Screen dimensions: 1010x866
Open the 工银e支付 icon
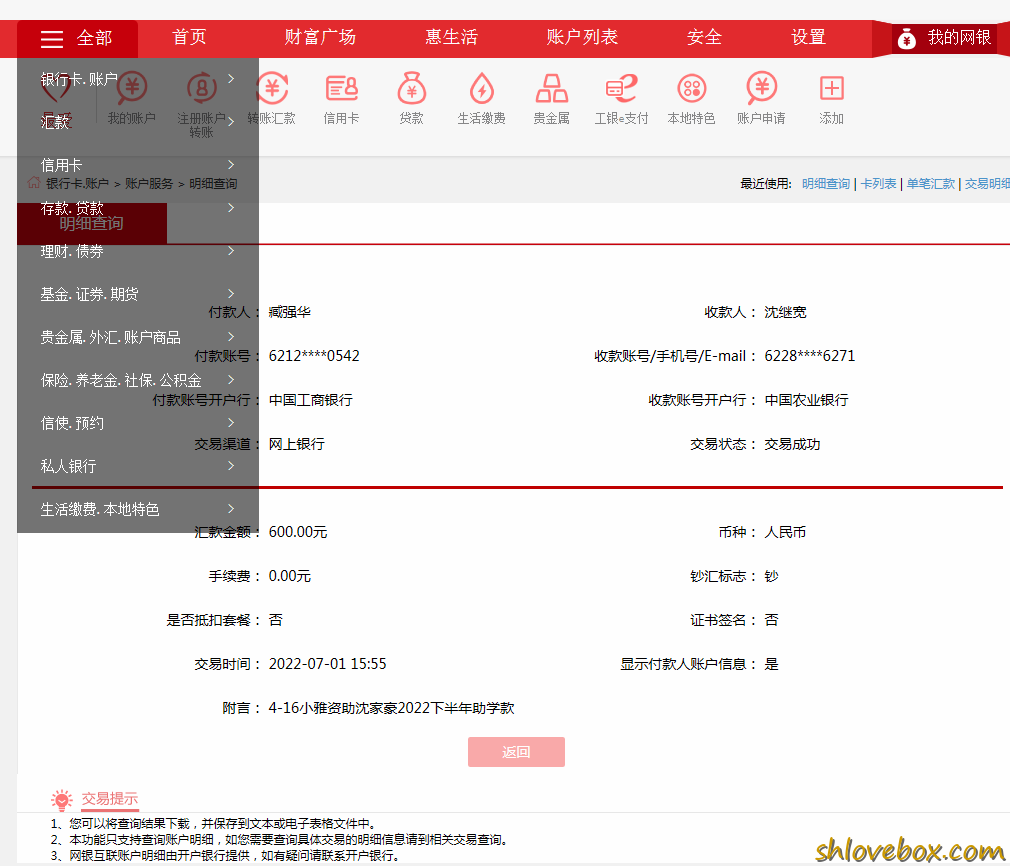pyautogui.click(x=622, y=88)
